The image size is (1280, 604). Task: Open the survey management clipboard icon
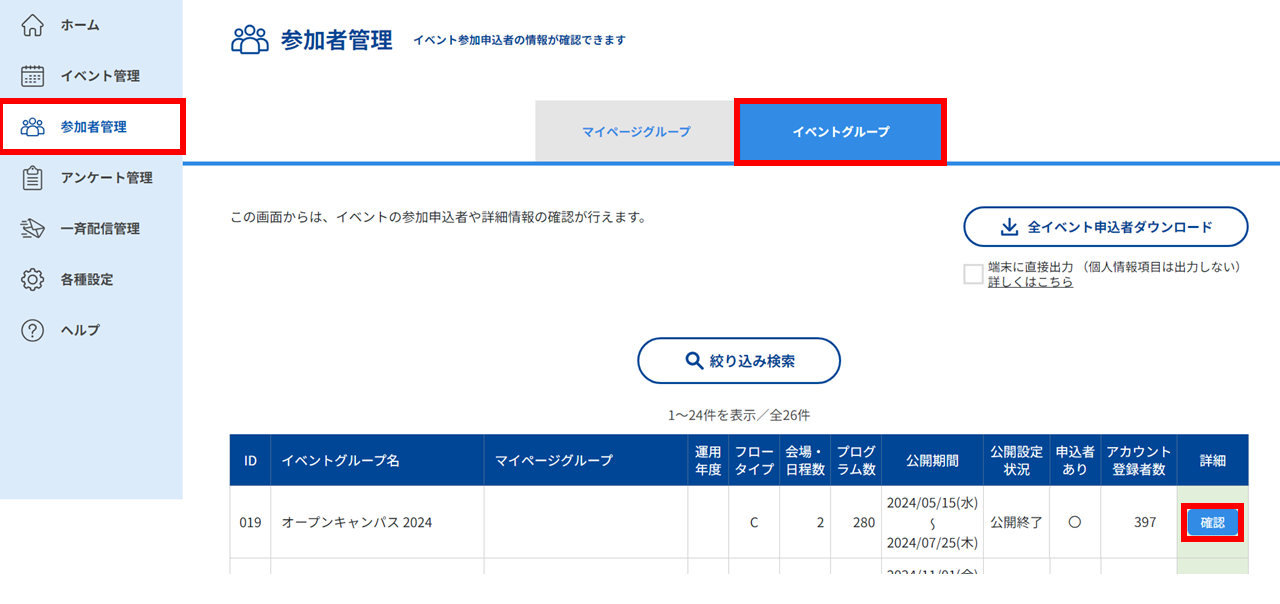pyautogui.click(x=33, y=178)
